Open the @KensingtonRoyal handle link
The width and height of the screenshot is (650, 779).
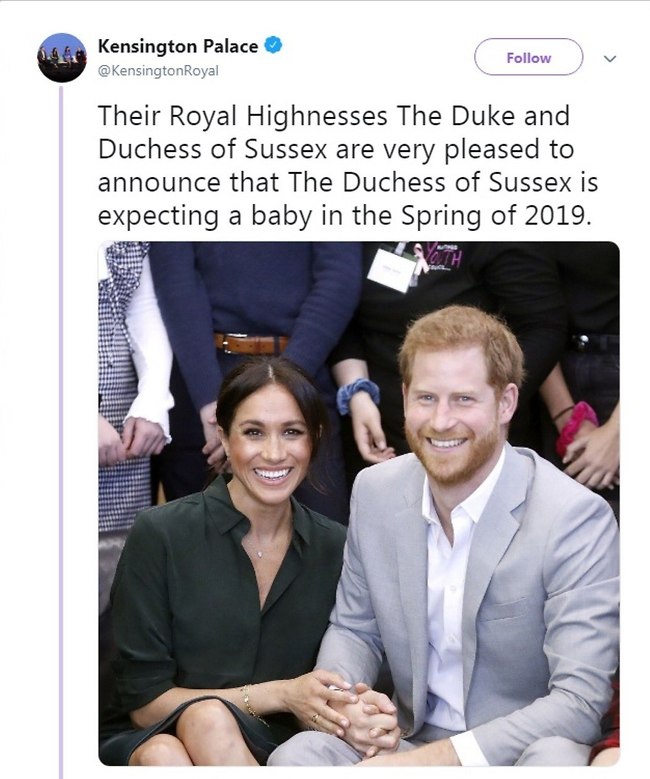(158, 71)
